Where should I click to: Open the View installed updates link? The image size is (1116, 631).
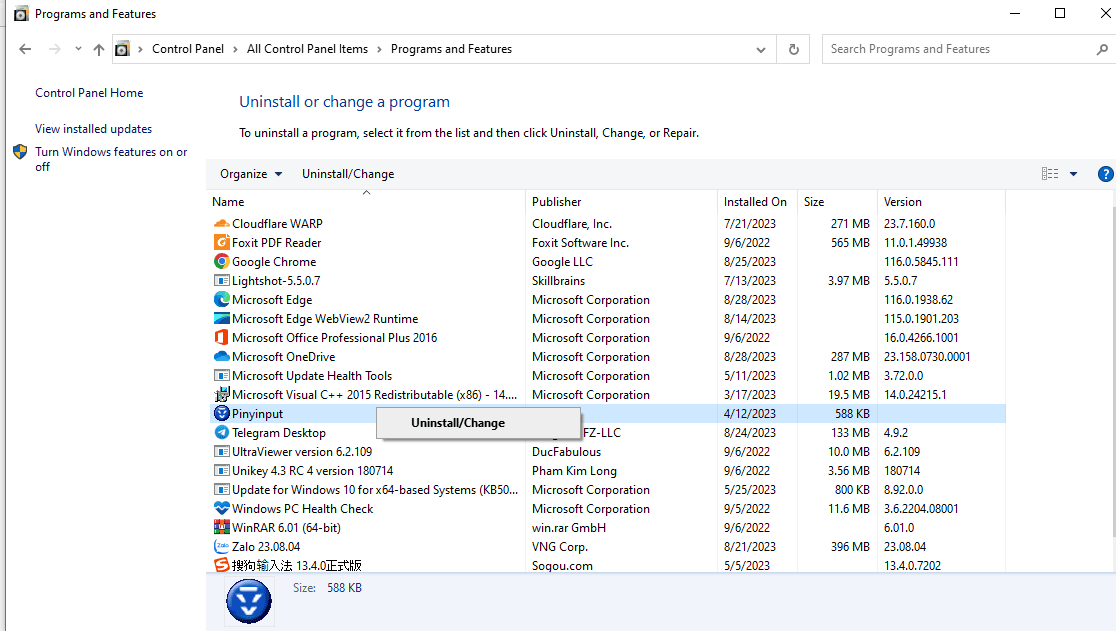[x=93, y=129]
